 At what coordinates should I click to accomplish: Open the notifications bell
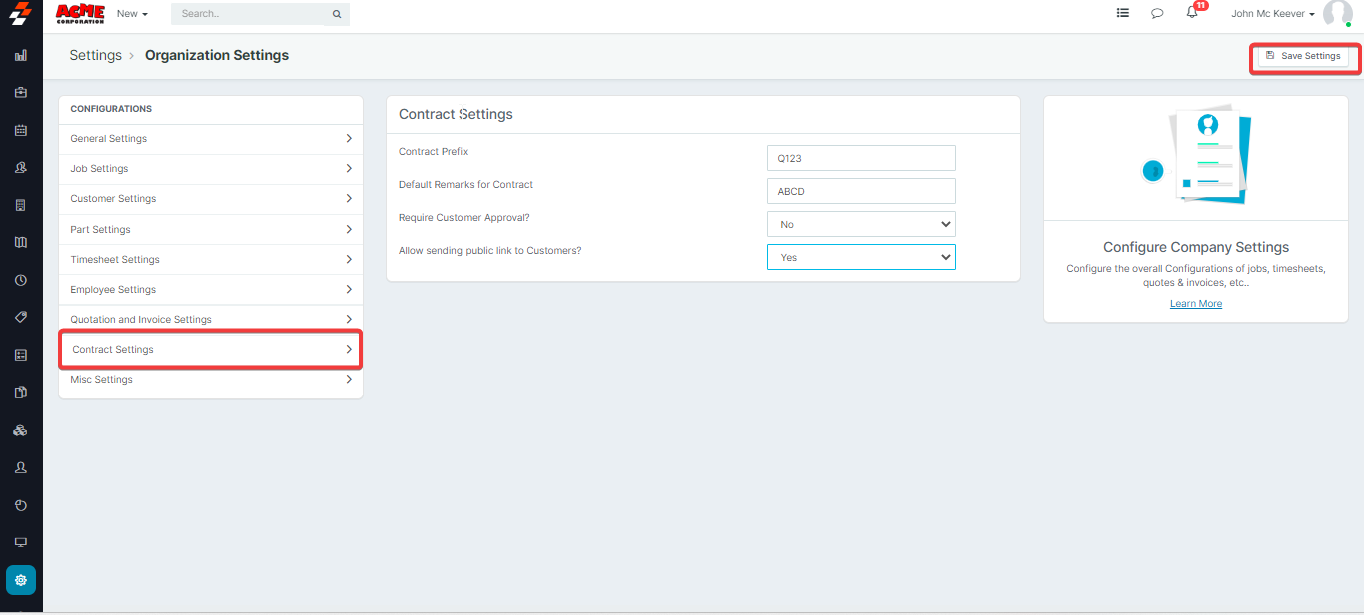pyautogui.click(x=1192, y=14)
